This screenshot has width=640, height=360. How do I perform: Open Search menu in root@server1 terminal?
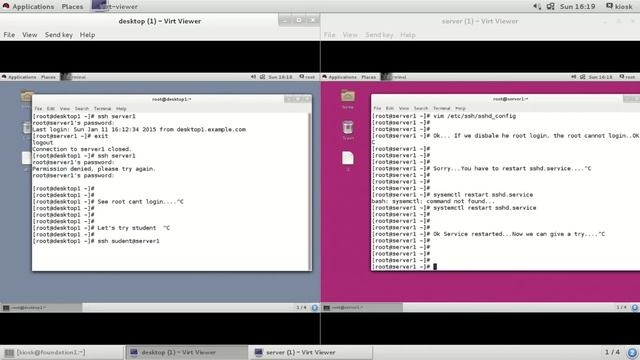coord(421,108)
